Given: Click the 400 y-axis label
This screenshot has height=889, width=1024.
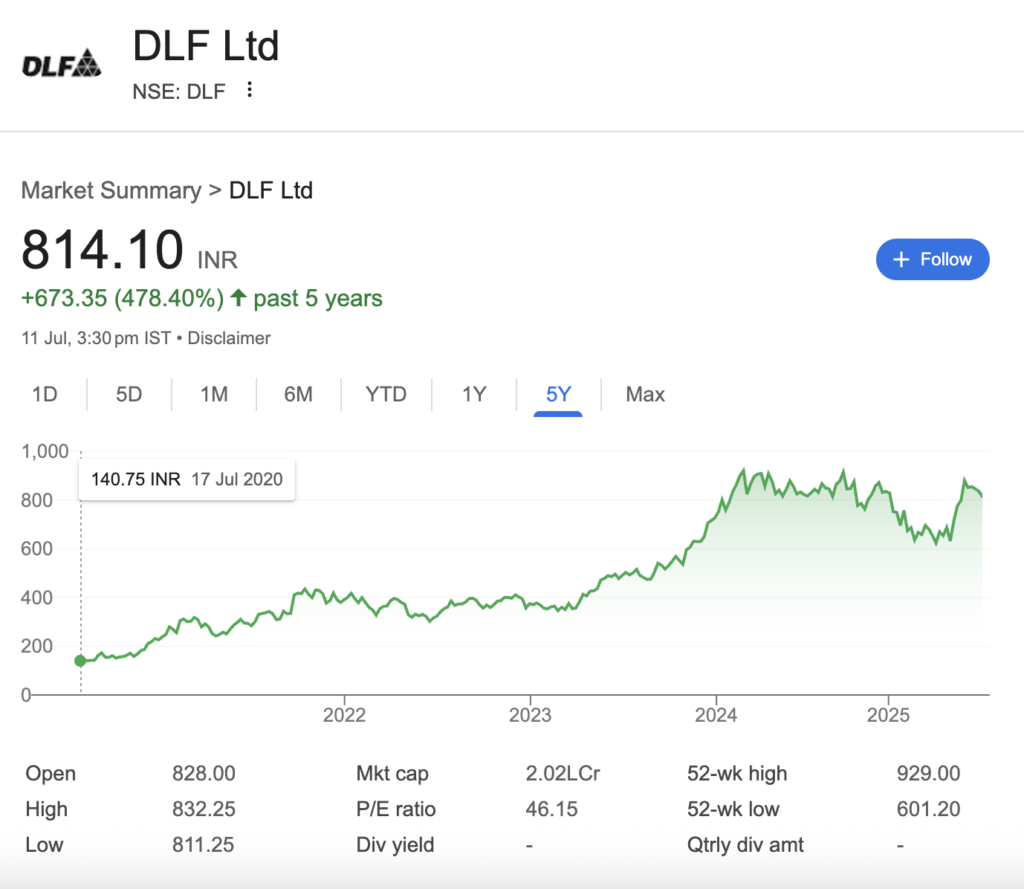Looking at the screenshot, I should [x=37, y=598].
